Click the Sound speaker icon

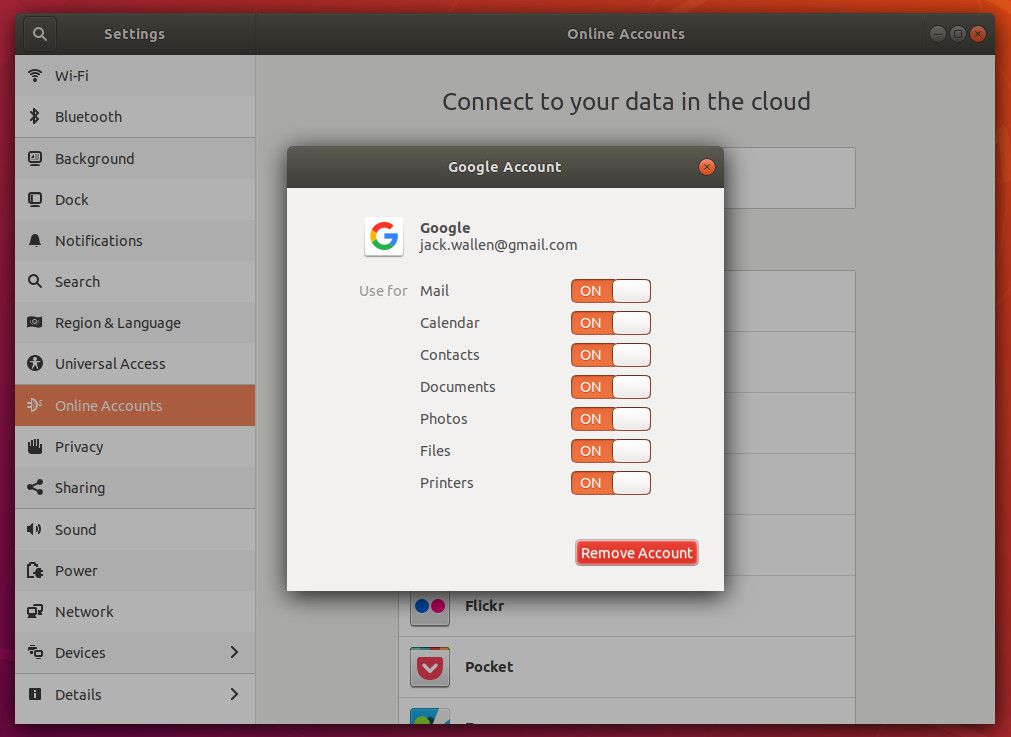coord(35,529)
